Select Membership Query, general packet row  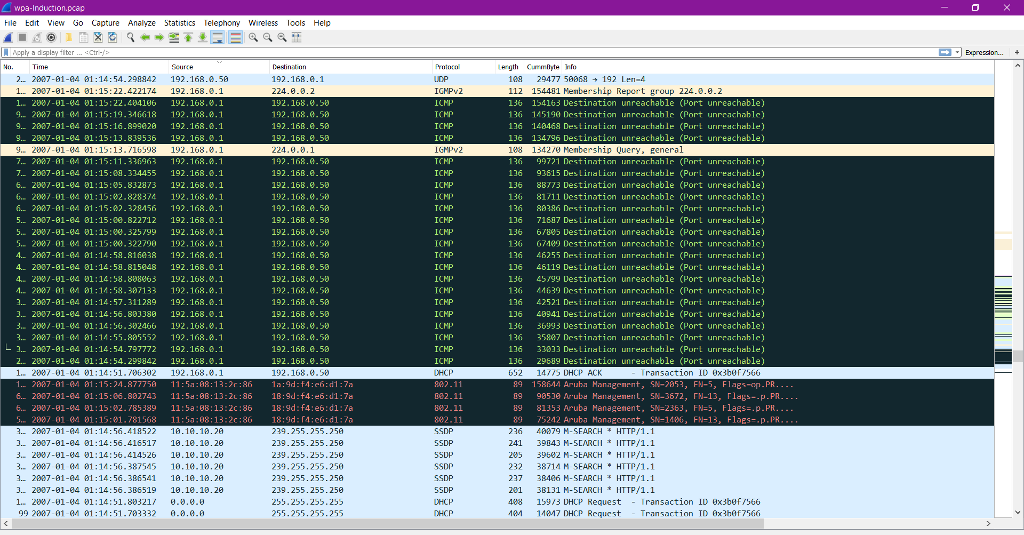(497, 150)
